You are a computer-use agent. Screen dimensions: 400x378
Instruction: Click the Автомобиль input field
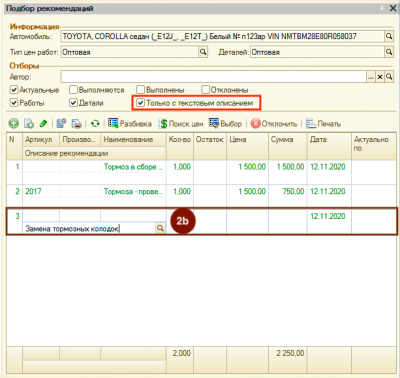222,36
